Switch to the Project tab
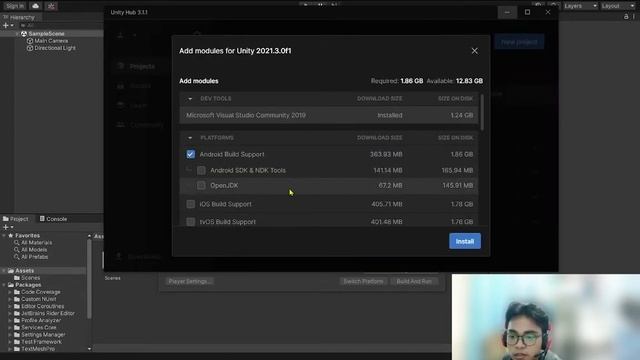The height and width of the screenshot is (360, 640). (x=16, y=219)
